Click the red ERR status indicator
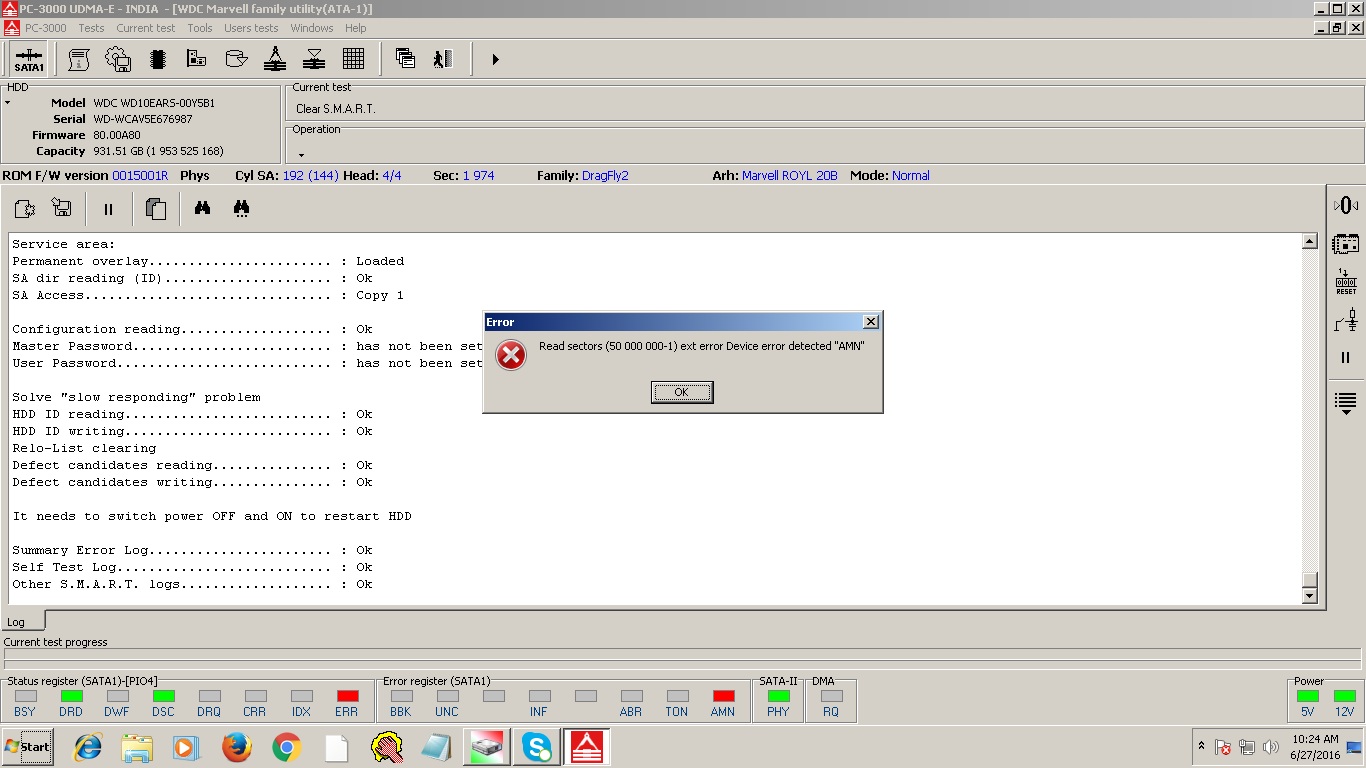1366x768 pixels. pos(347,696)
